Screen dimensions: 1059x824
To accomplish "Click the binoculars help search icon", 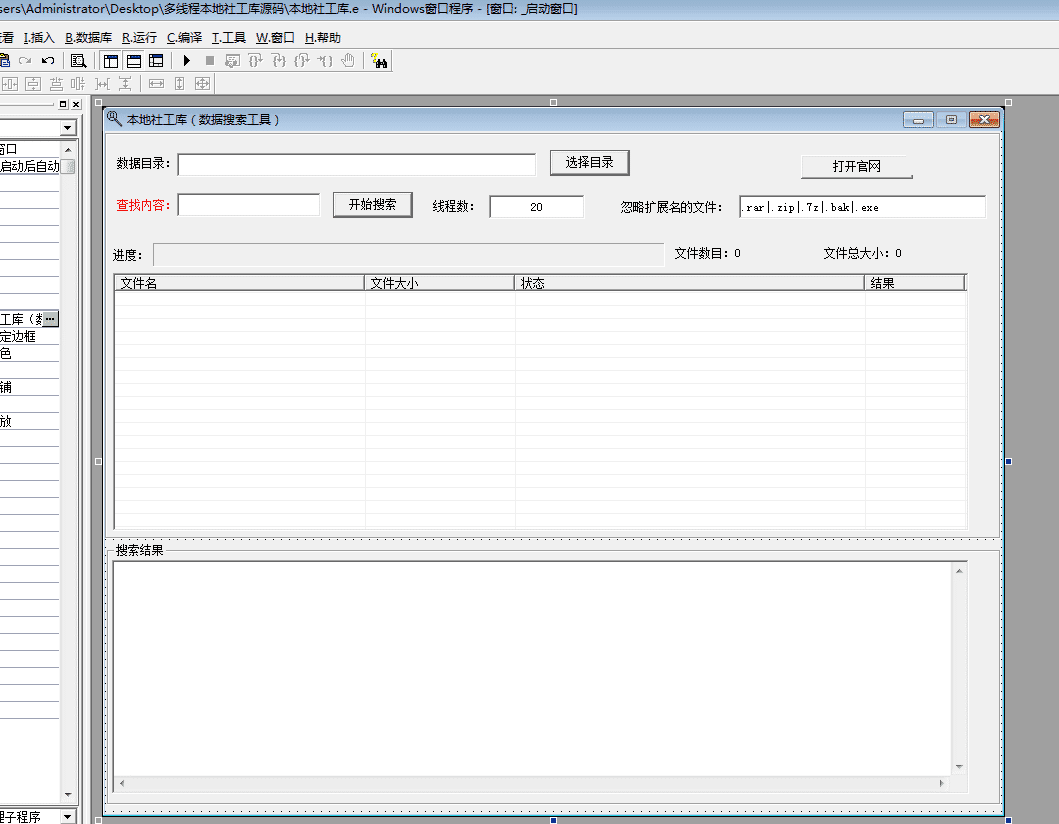I will click(379, 61).
